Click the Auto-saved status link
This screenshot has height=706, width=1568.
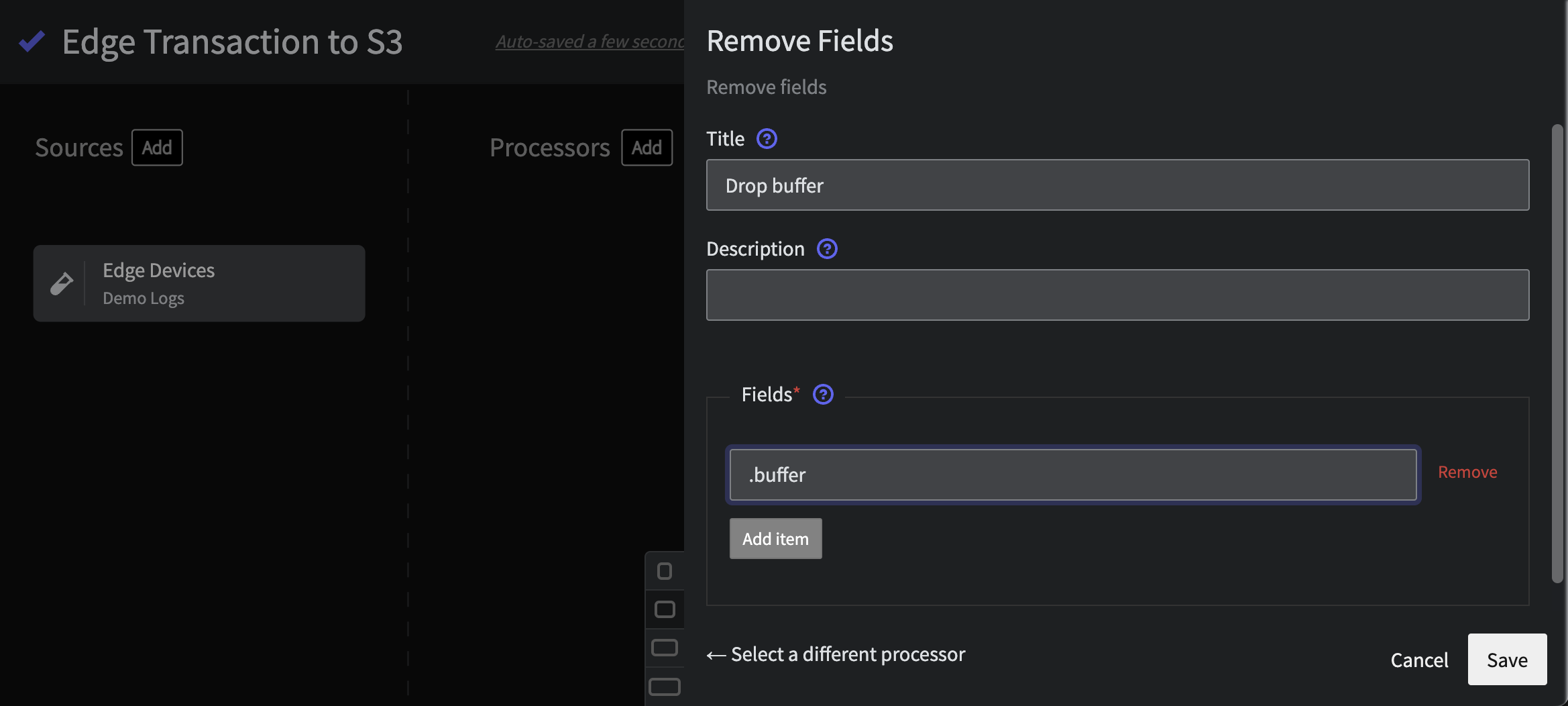(x=590, y=42)
